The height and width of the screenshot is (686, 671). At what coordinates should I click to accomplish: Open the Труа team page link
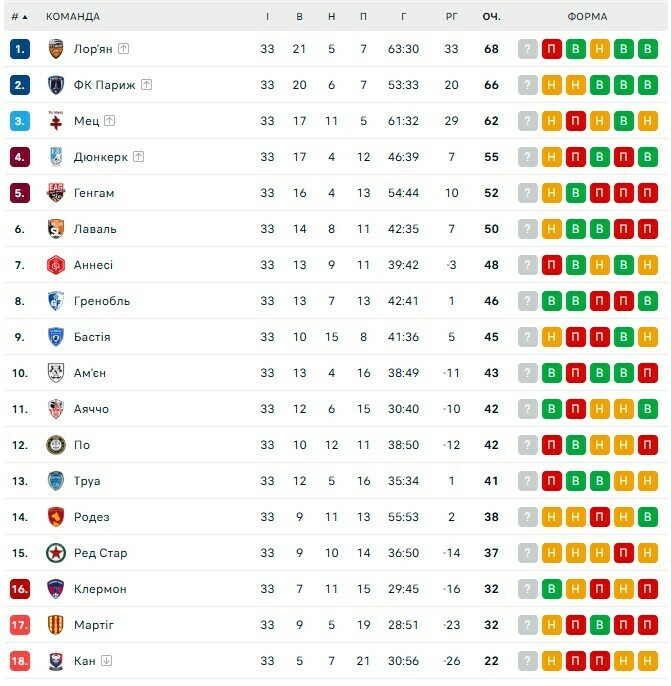87,481
